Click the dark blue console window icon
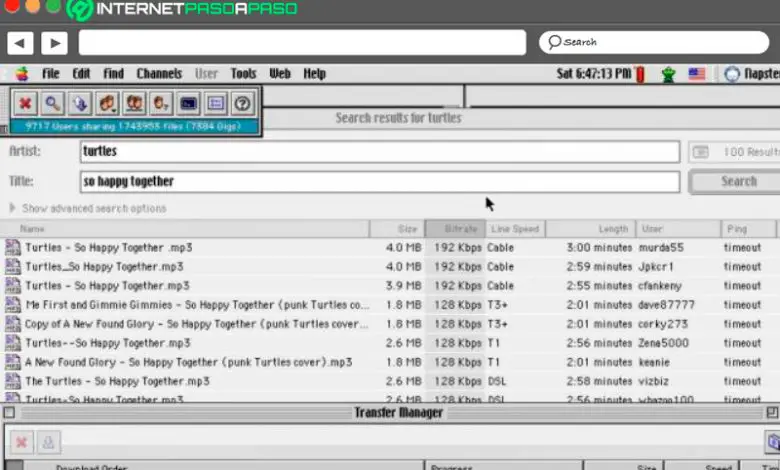Image resolution: width=780 pixels, height=470 pixels. point(188,103)
